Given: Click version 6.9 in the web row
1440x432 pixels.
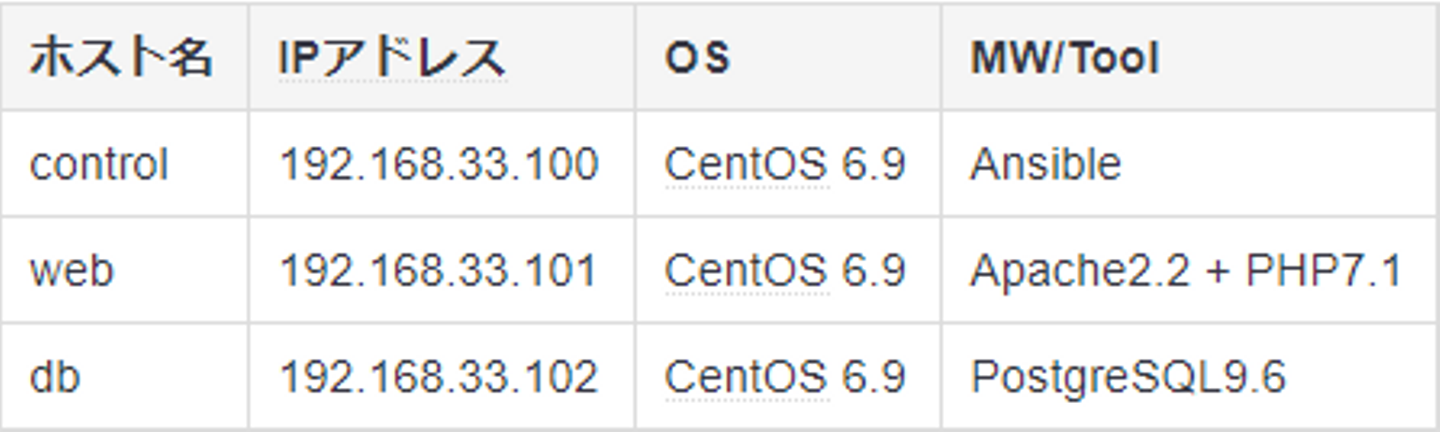Looking at the screenshot, I should tap(872, 270).
